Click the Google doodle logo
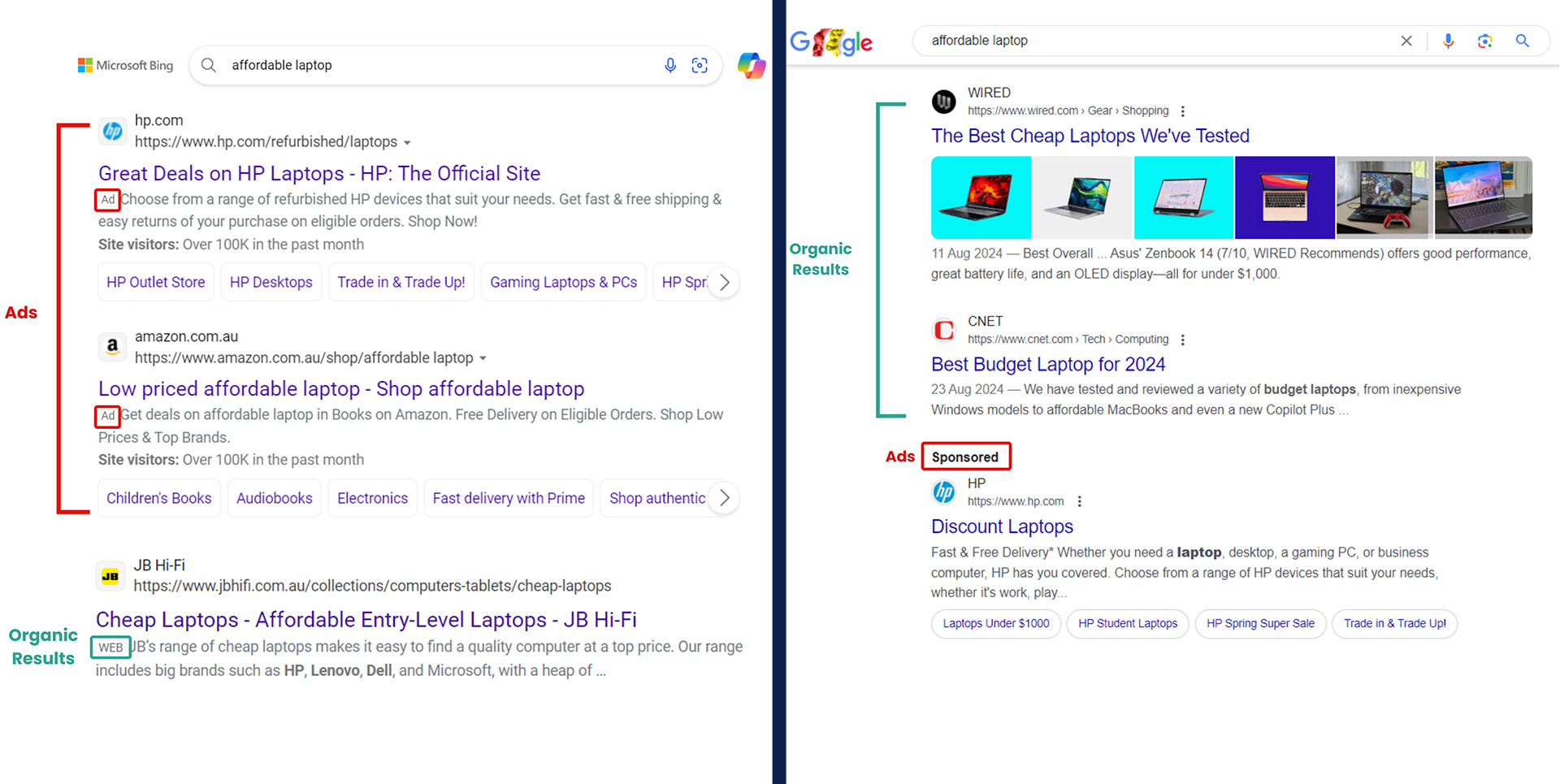The width and height of the screenshot is (1560, 784). [831, 41]
